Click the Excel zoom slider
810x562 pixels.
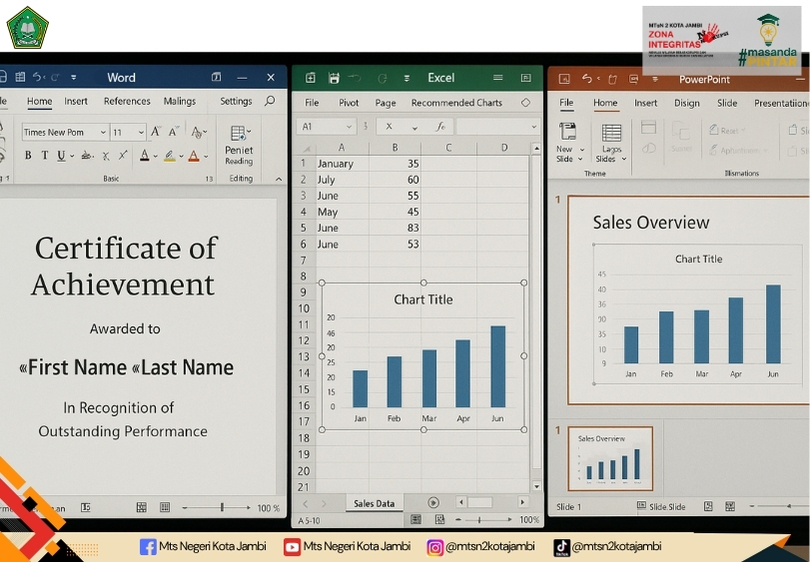pyautogui.click(x=484, y=520)
